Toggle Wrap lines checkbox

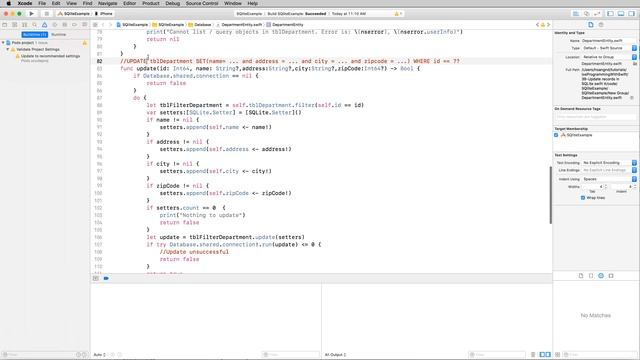point(583,198)
